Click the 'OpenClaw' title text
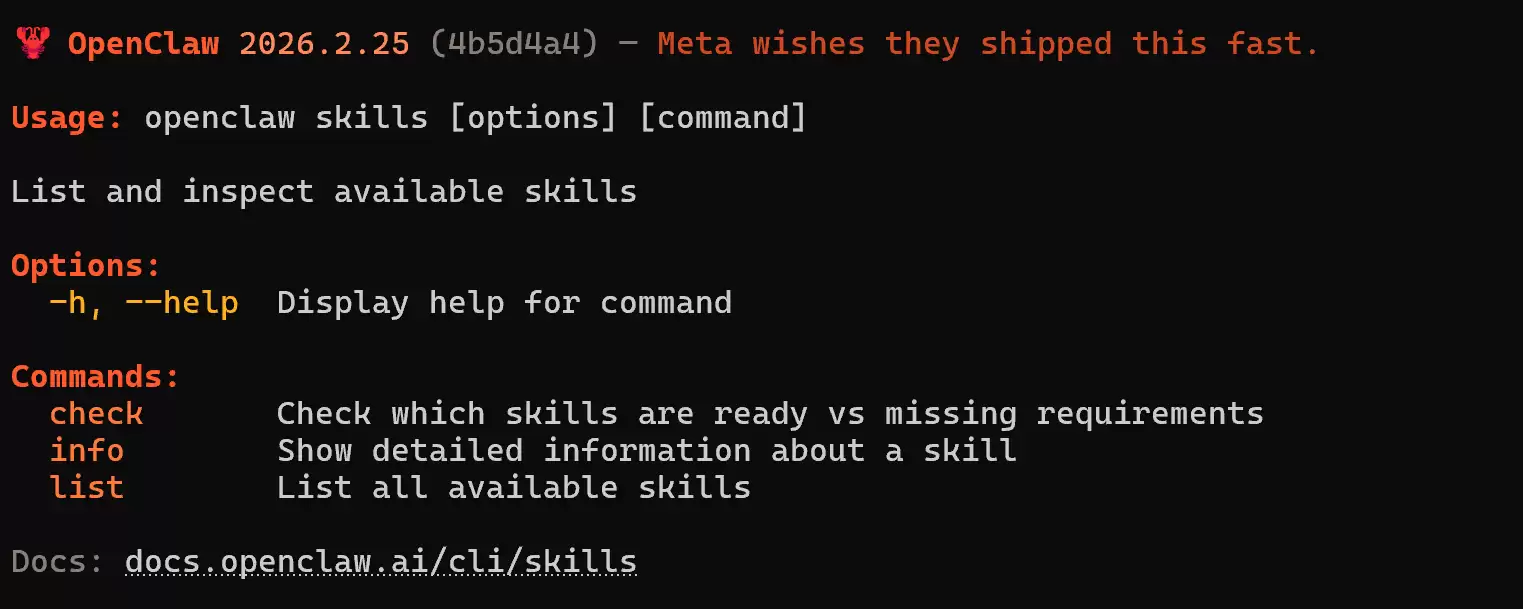The width and height of the screenshot is (1523, 609). [143, 44]
